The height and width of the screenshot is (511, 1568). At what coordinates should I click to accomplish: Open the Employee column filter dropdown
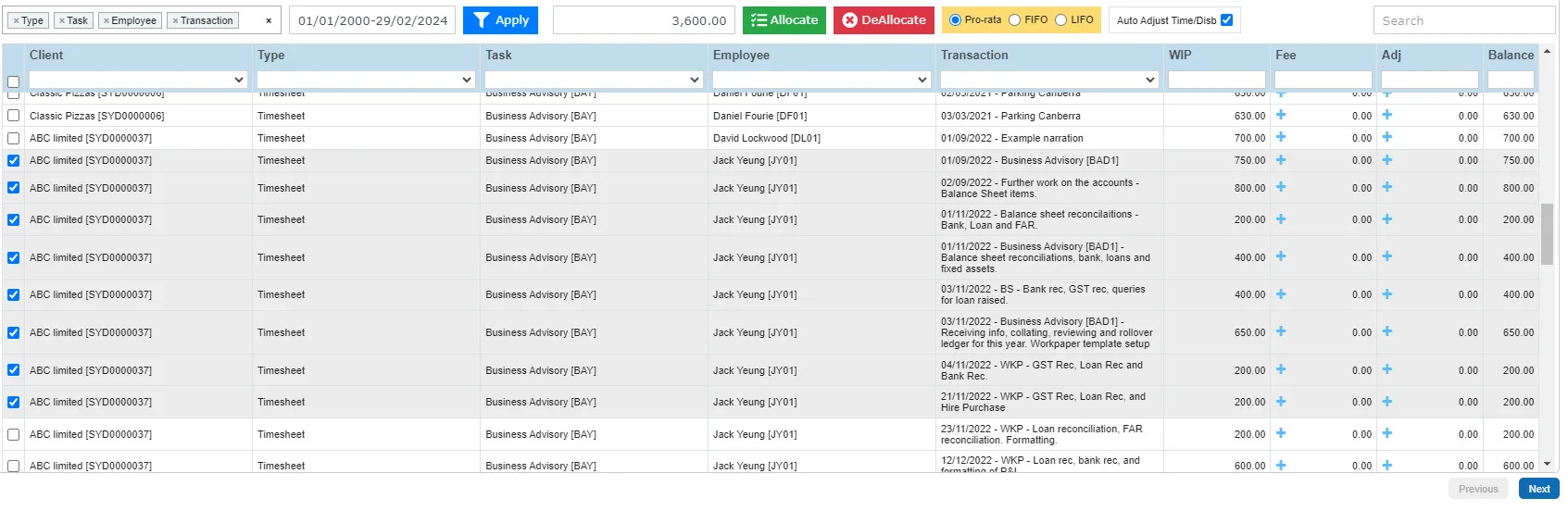click(x=822, y=80)
